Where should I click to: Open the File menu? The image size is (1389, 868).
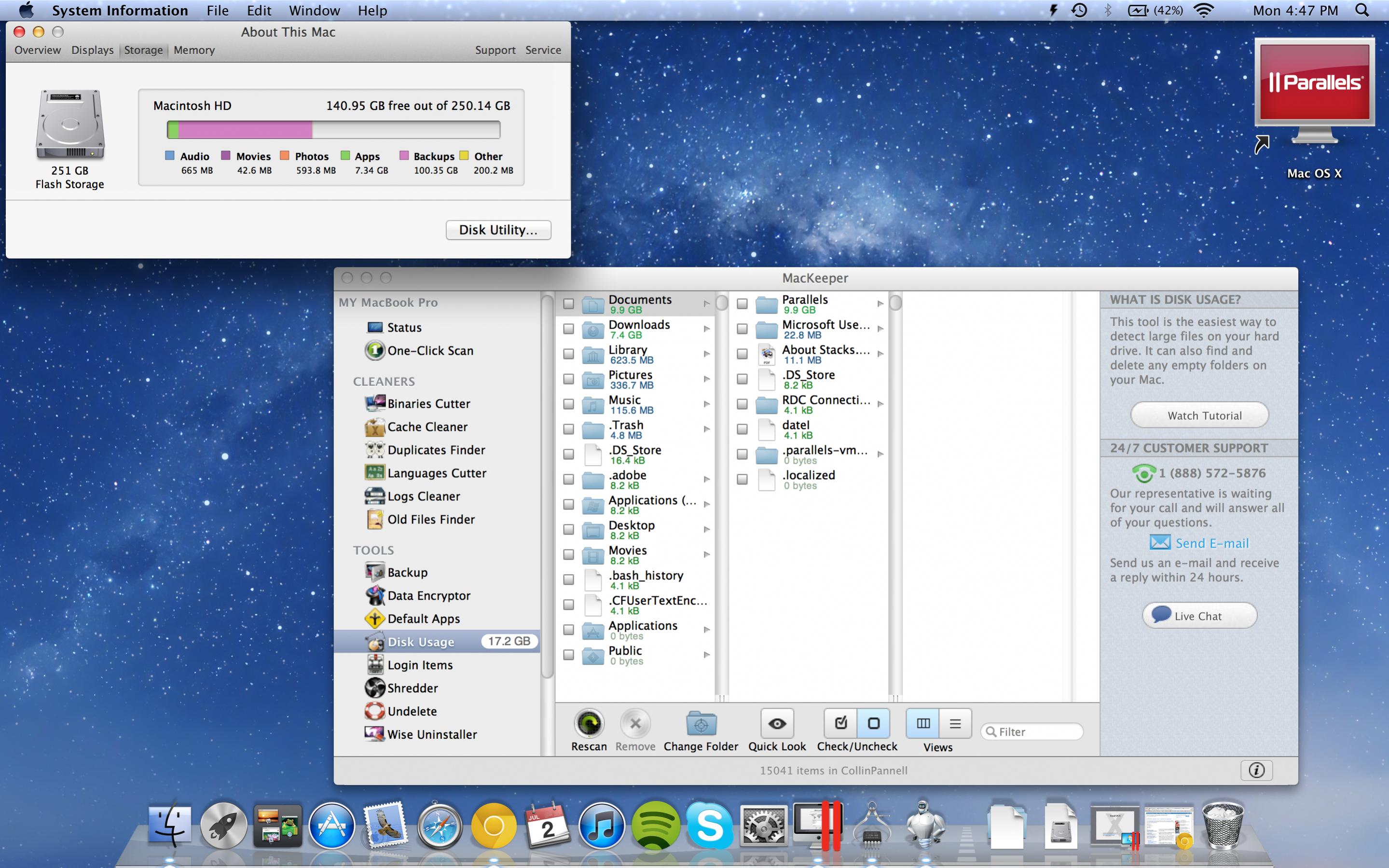pos(218,10)
